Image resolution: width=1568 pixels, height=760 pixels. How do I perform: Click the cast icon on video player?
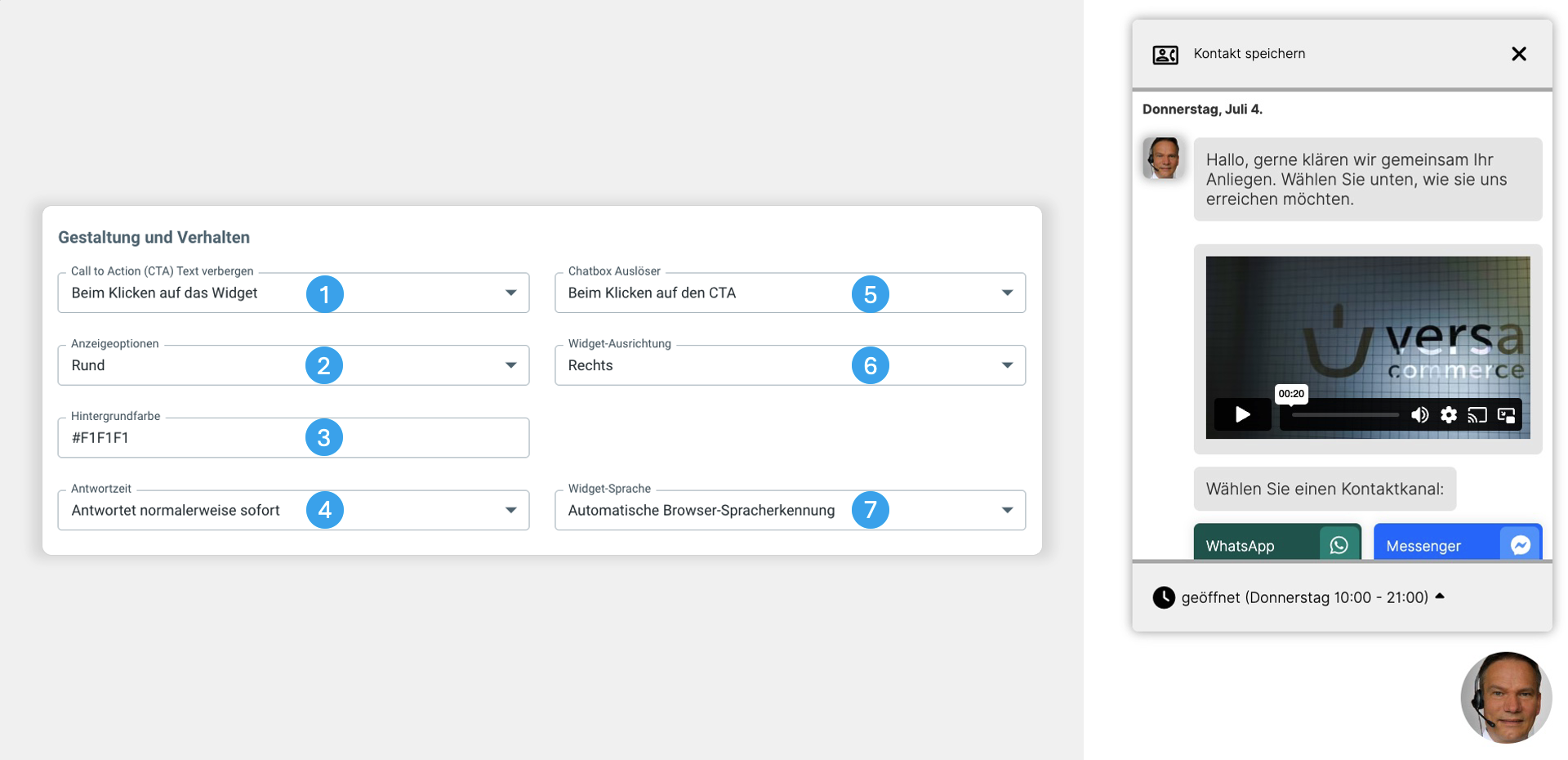(x=1477, y=415)
